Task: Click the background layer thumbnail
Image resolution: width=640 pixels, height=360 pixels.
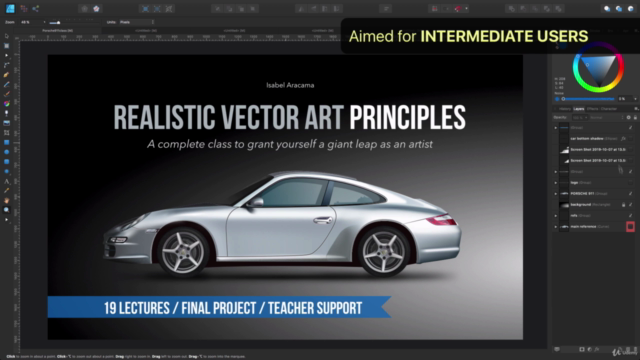Action: [x=564, y=204]
